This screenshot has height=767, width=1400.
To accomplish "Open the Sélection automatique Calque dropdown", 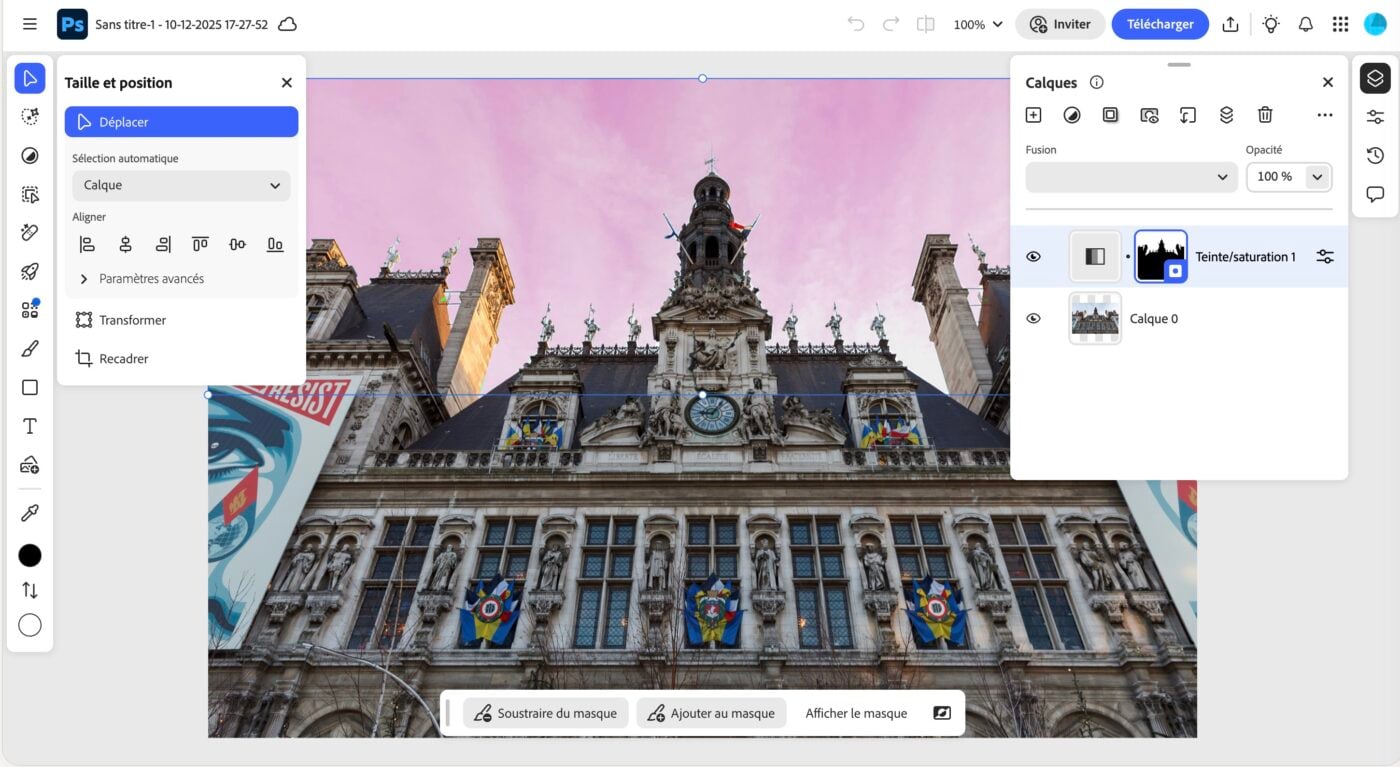I will coord(181,185).
